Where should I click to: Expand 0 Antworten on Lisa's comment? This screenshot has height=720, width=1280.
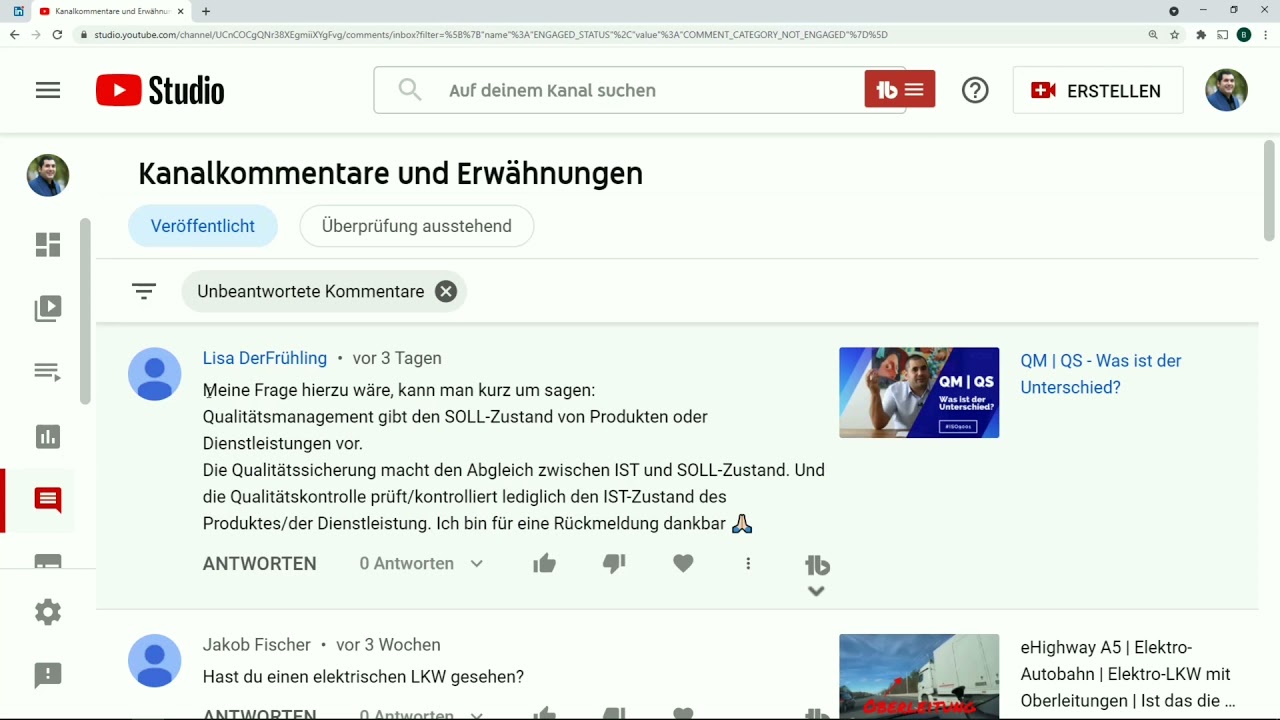tap(422, 563)
